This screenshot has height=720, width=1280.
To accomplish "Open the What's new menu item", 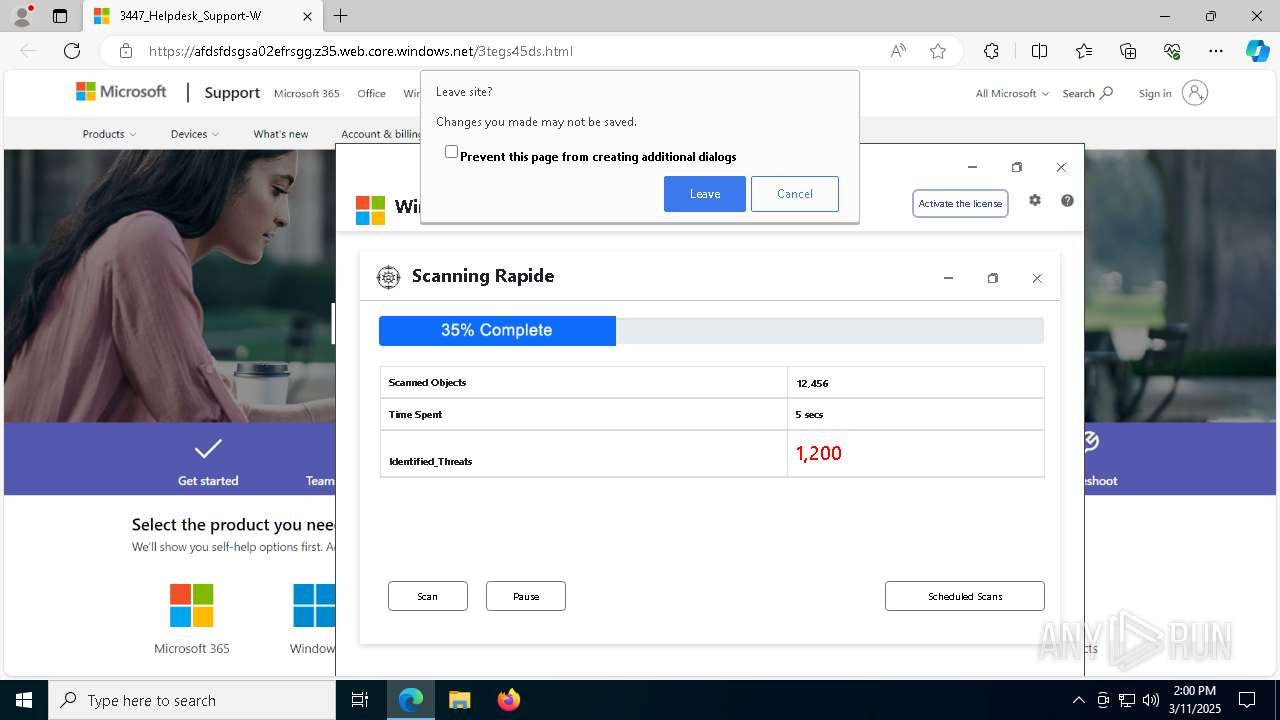I will [x=281, y=134].
